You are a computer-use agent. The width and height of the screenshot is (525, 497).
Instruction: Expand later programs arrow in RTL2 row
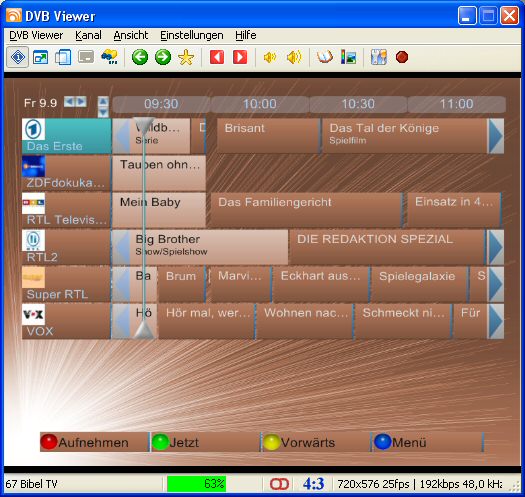(496, 247)
